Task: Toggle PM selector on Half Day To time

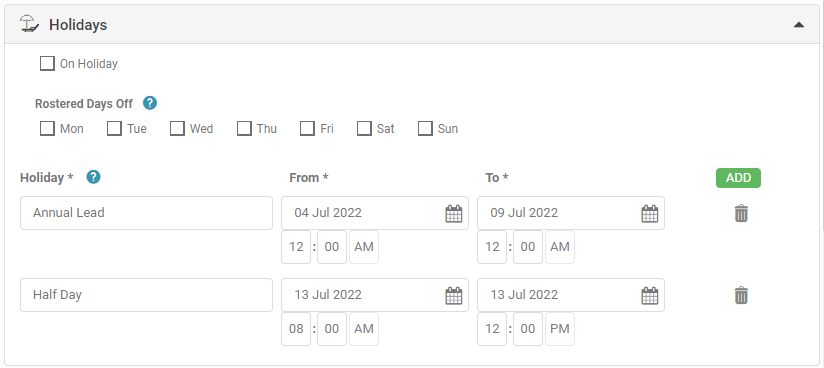Action: coord(560,329)
